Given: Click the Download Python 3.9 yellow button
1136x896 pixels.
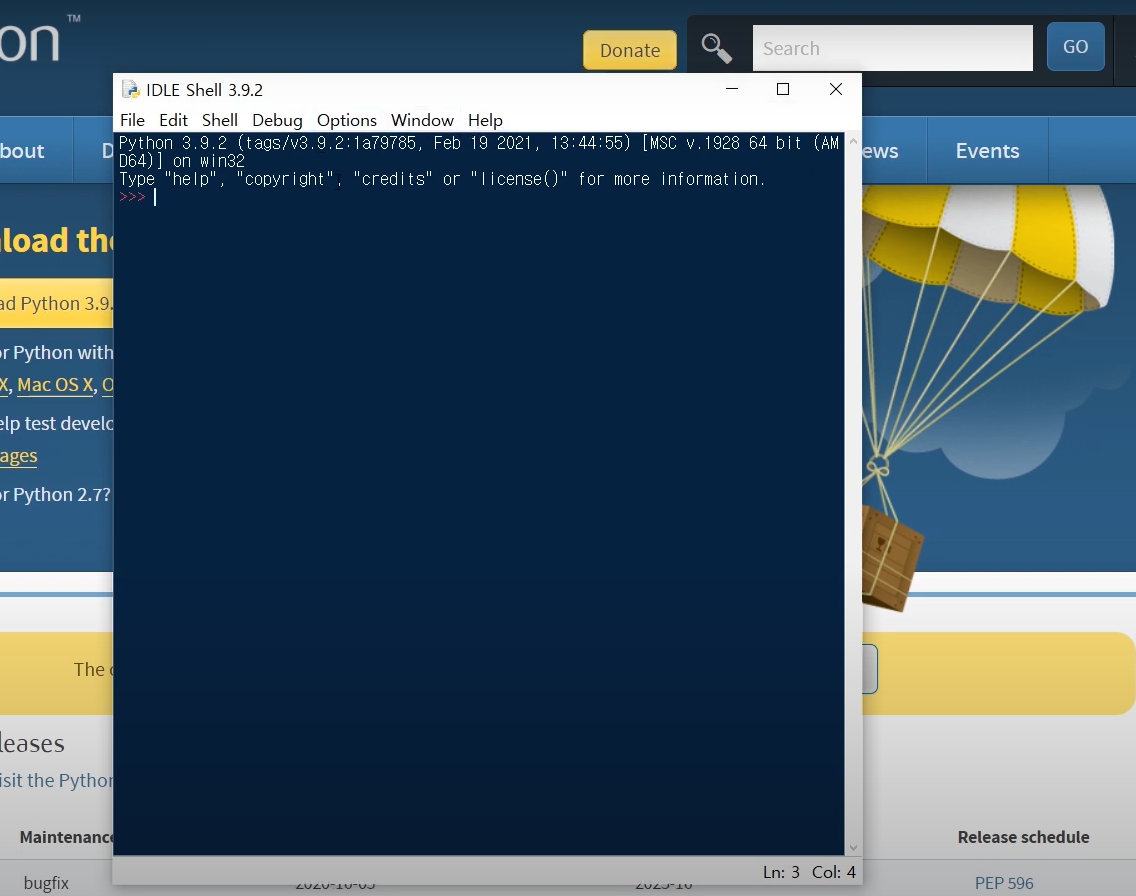Looking at the screenshot, I should tap(57, 303).
